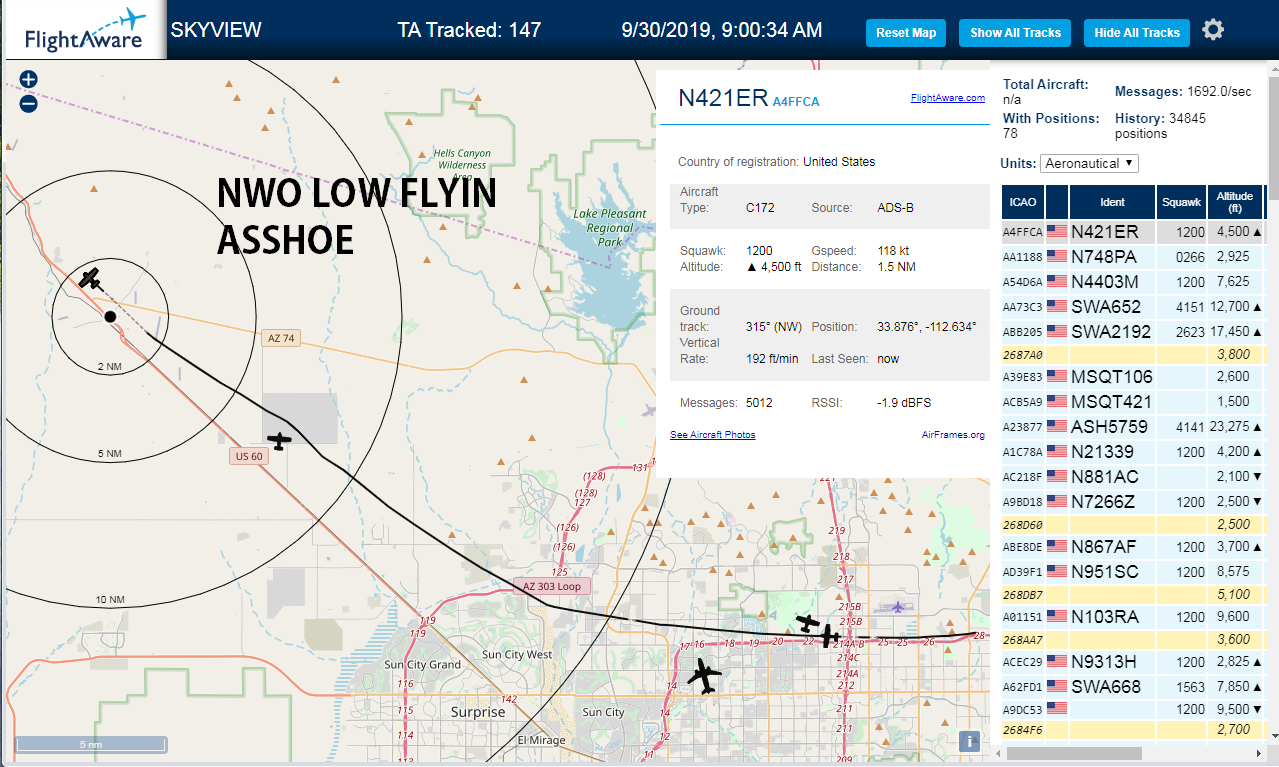Select N748PA in aircraft list
This screenshot has width=1279, height=767.
click(x=1134, y=256)
